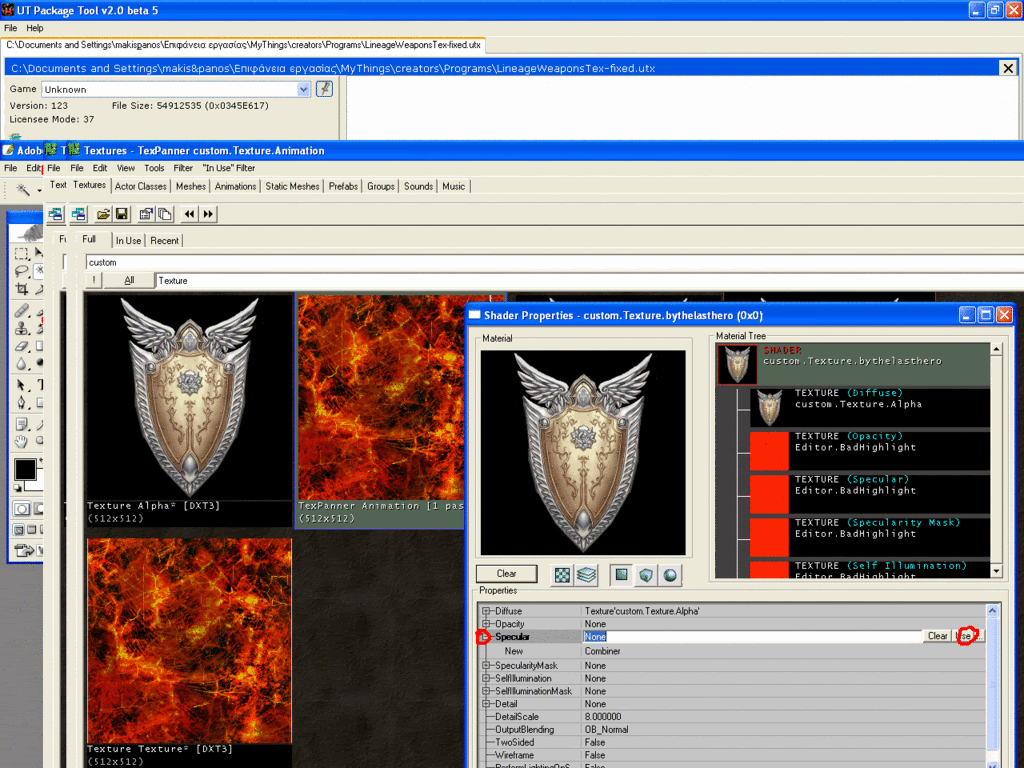The width and height of the screenshot is (1024, 768).
Task: Click the Clear button under Material preview
Action: tap(507, 574)
